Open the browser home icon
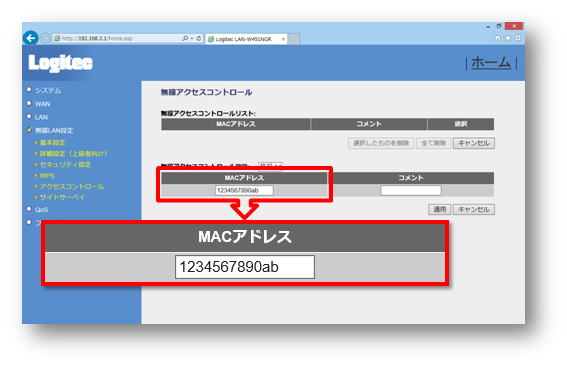567x366 pixels. tap(498, 38)
